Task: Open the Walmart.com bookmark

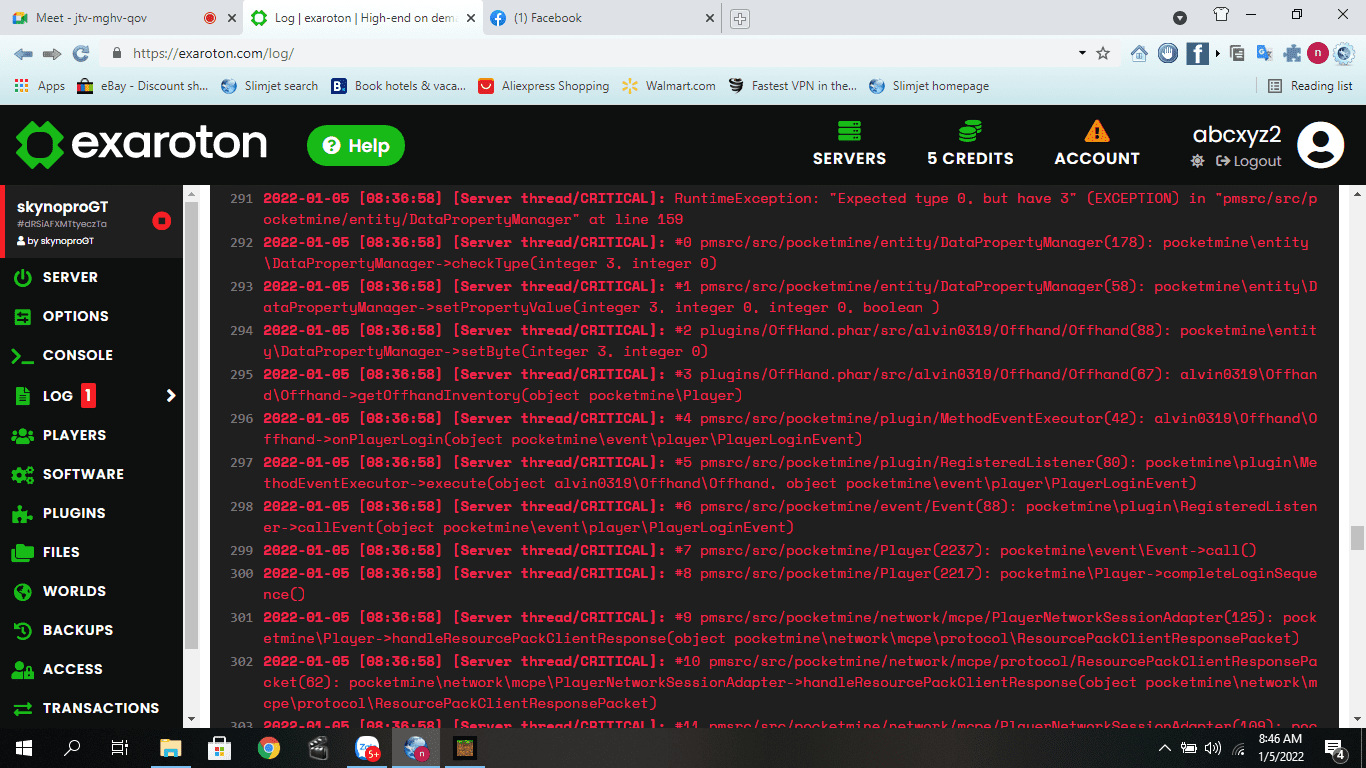Action: pyautogui.click(x=669, y=86)
